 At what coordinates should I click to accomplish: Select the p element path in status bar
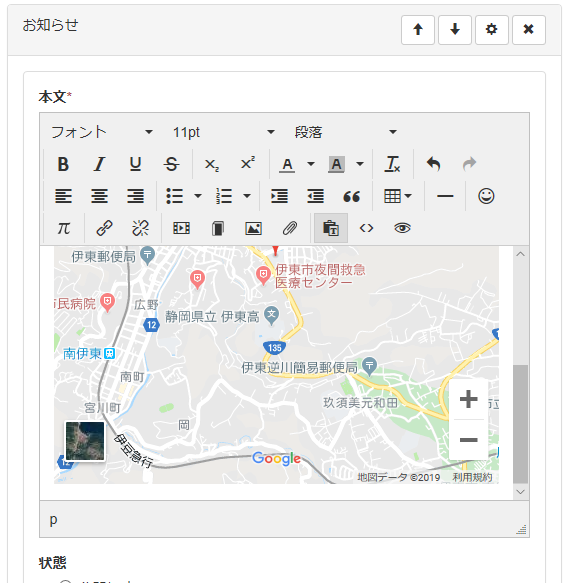click(x=54, y=519)
